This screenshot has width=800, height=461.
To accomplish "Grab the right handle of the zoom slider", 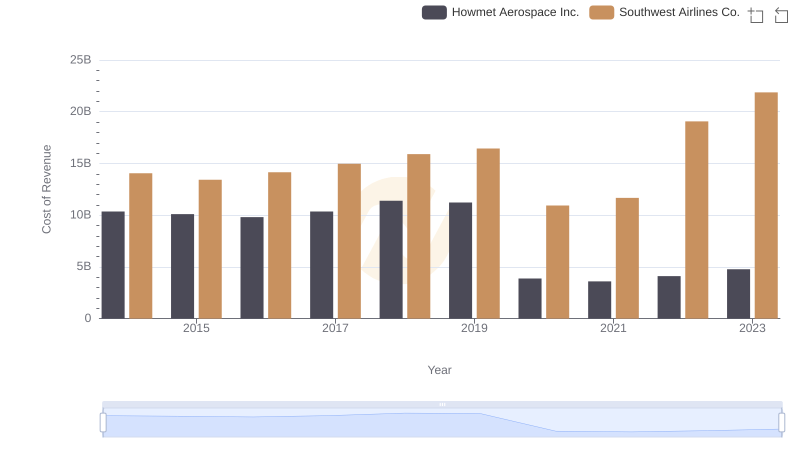I will 782,423.
